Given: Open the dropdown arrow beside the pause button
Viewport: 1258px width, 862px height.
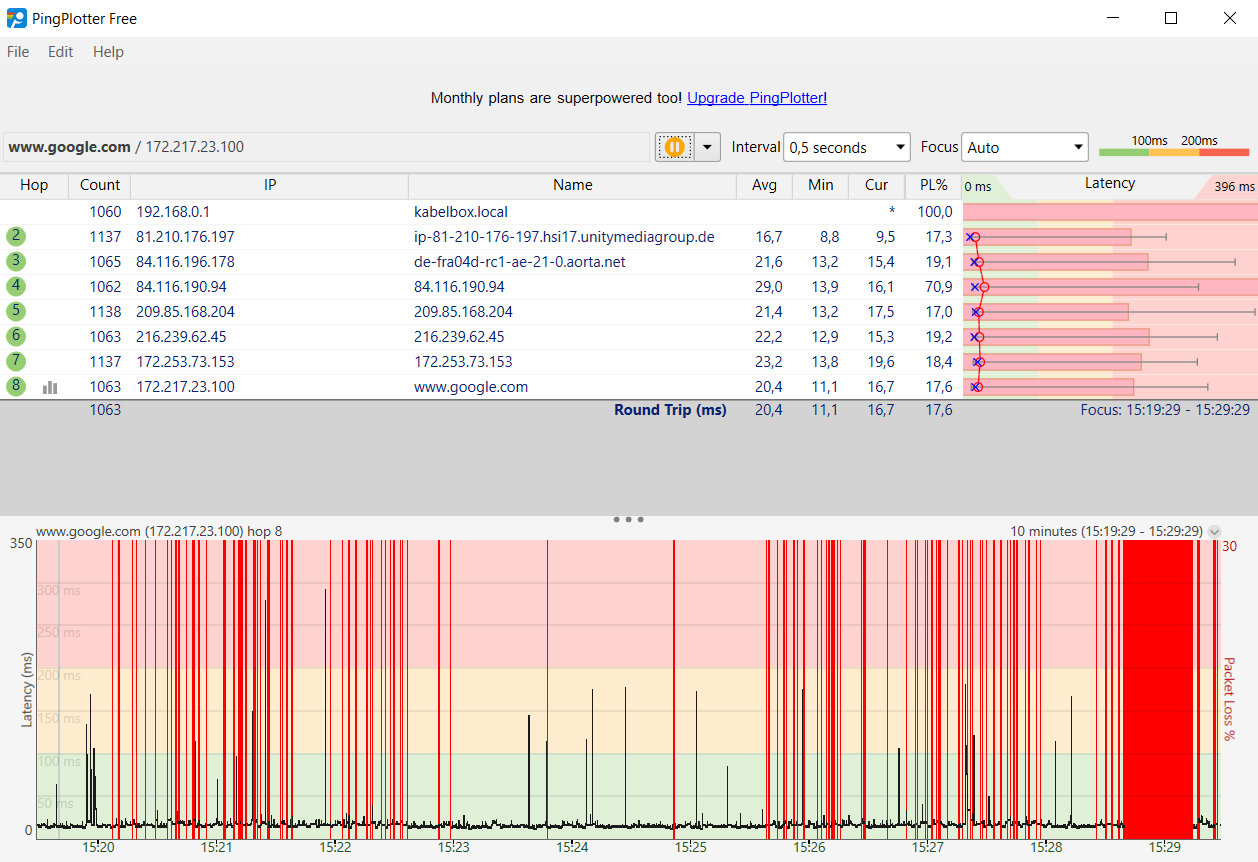Looking at the screenshot, I should click(708, 147).
